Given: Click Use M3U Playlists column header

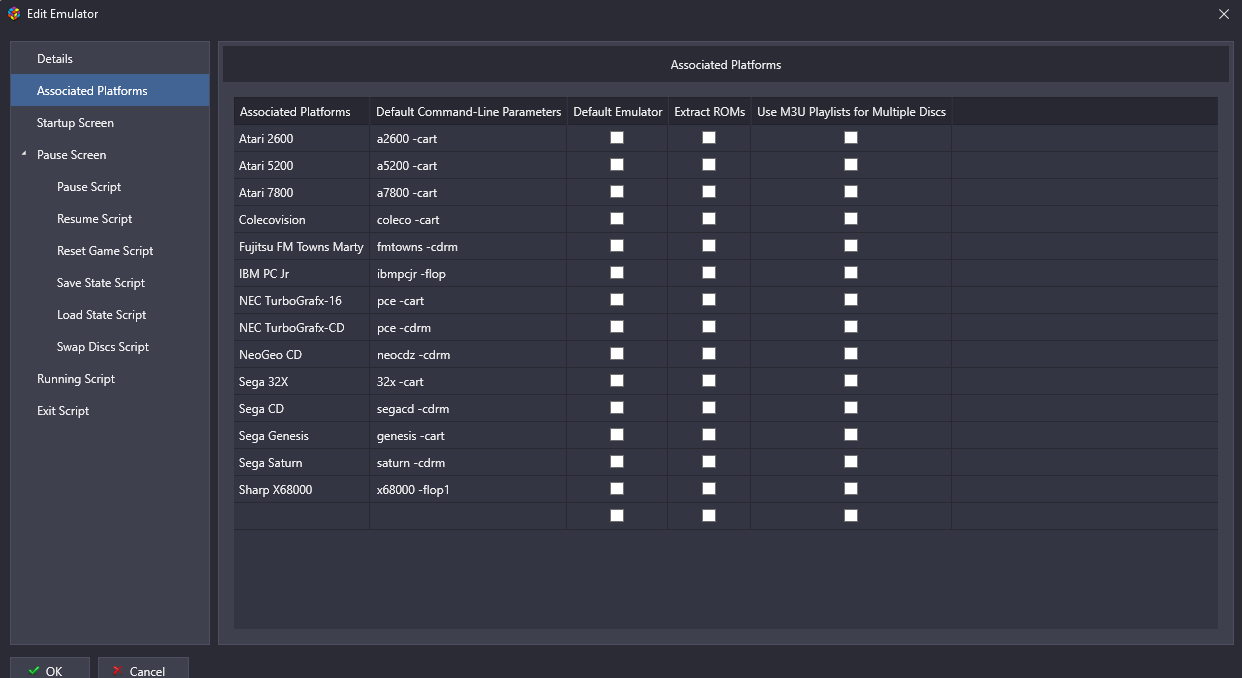Looking at the screenshot, I should pos(851,111).
